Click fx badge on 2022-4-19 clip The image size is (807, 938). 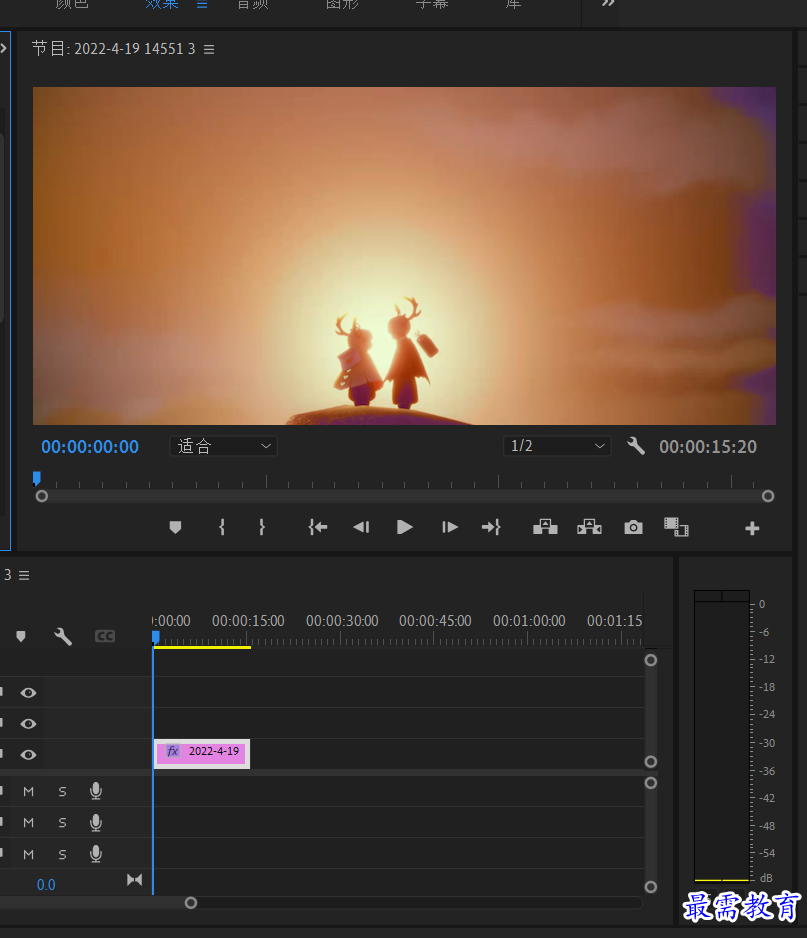coord(173,751)
